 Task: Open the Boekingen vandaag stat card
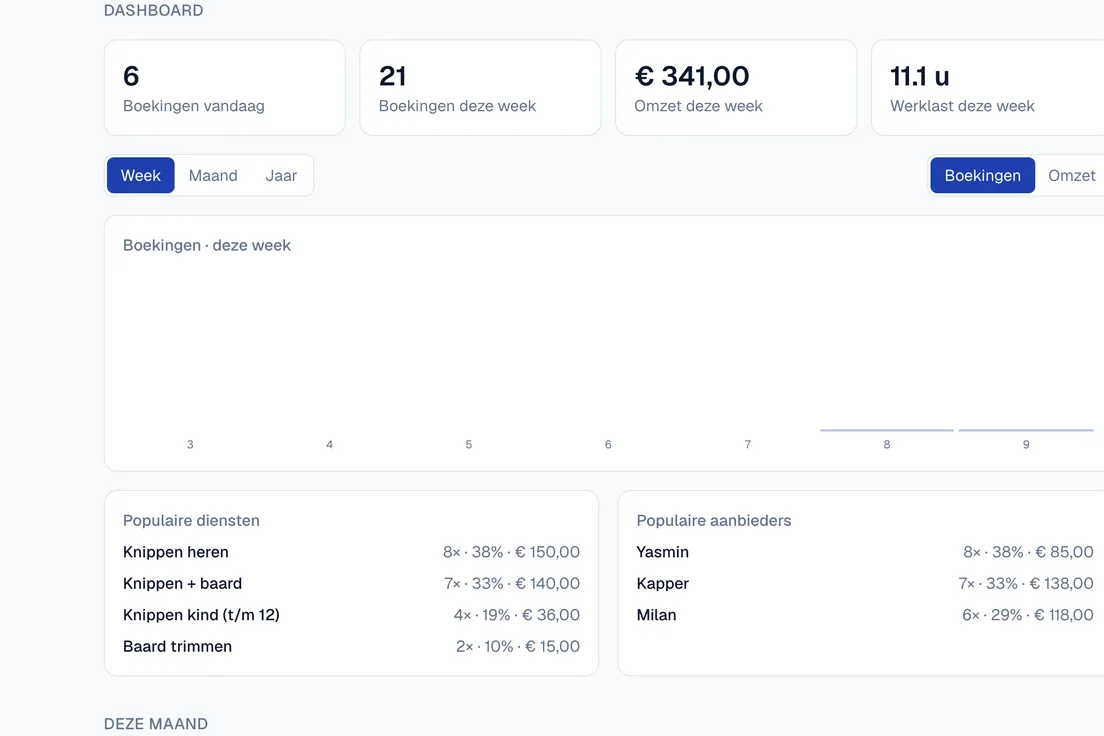(x=225, y=87)
